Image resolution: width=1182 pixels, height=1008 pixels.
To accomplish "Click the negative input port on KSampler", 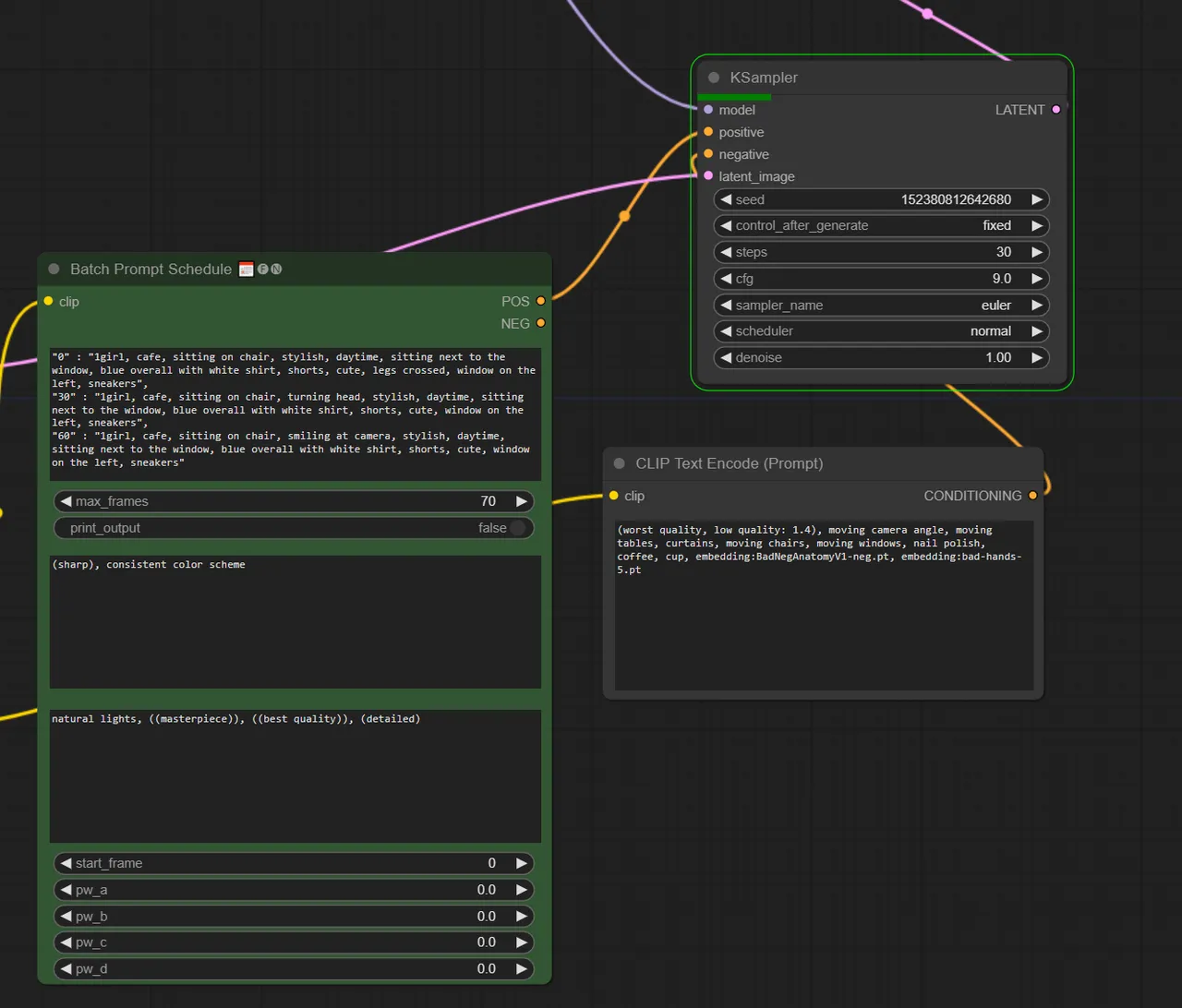I will 708,154.
